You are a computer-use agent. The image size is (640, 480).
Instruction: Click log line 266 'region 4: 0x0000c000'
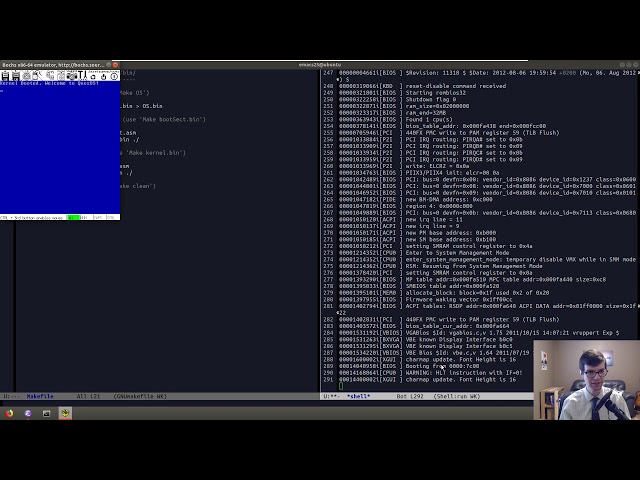[439, 206]
